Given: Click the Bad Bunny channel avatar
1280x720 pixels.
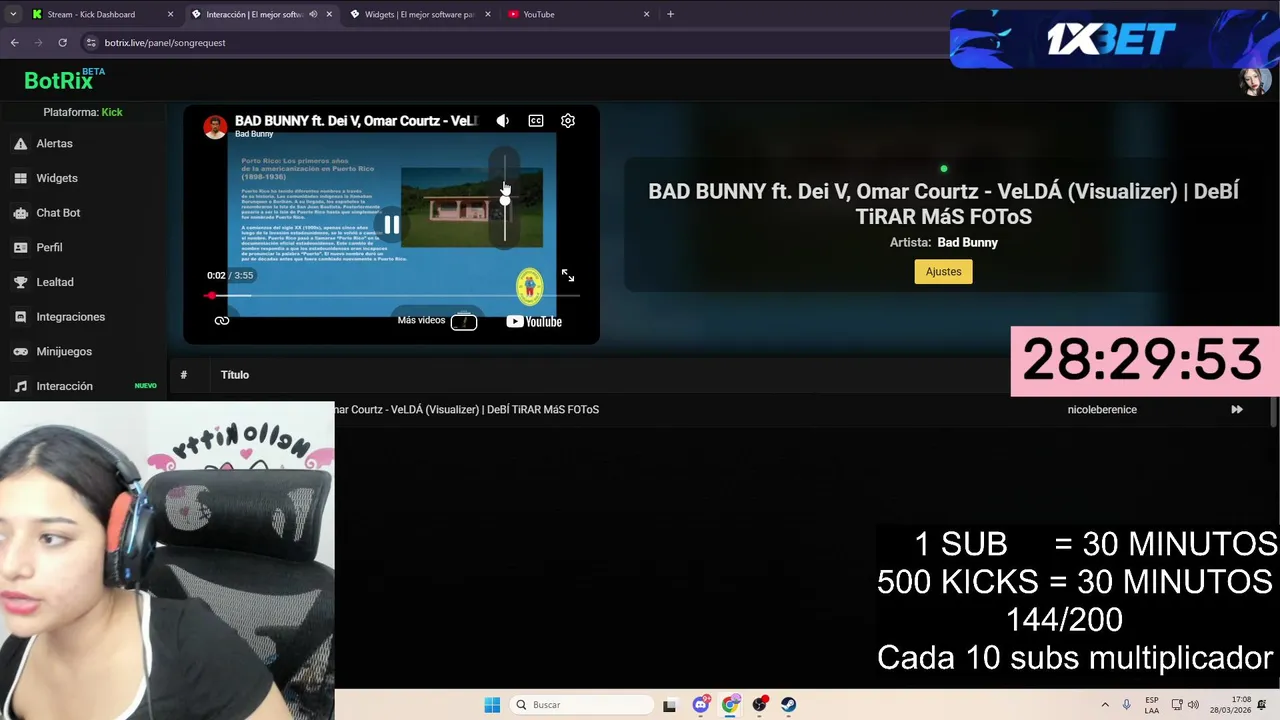Looking at the screenshot, I should (215, 127).
